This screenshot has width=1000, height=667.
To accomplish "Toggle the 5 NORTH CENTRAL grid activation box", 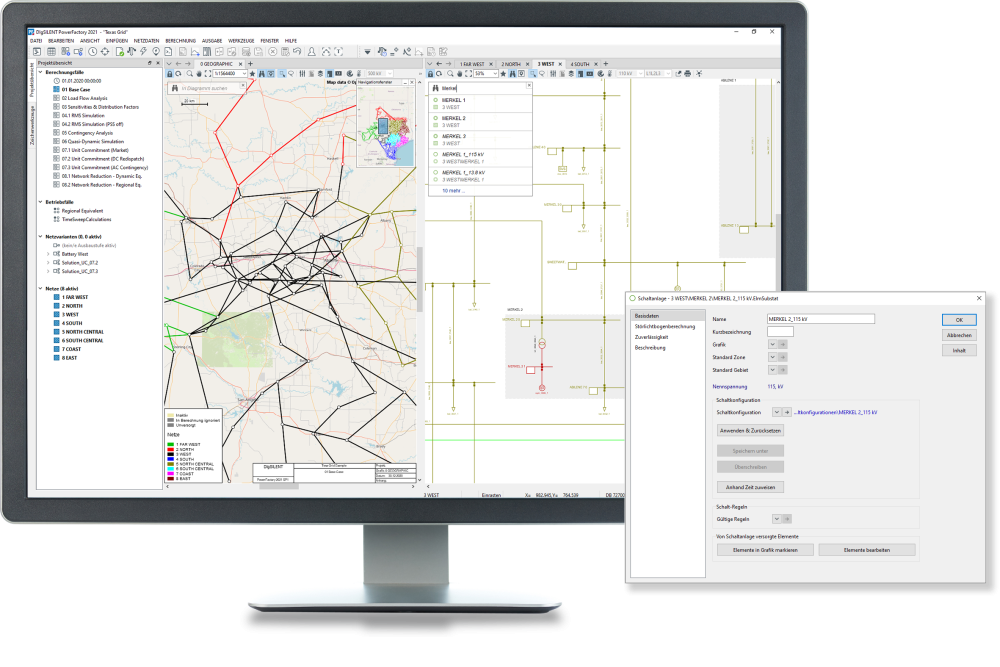I will (x=56, y=332).
